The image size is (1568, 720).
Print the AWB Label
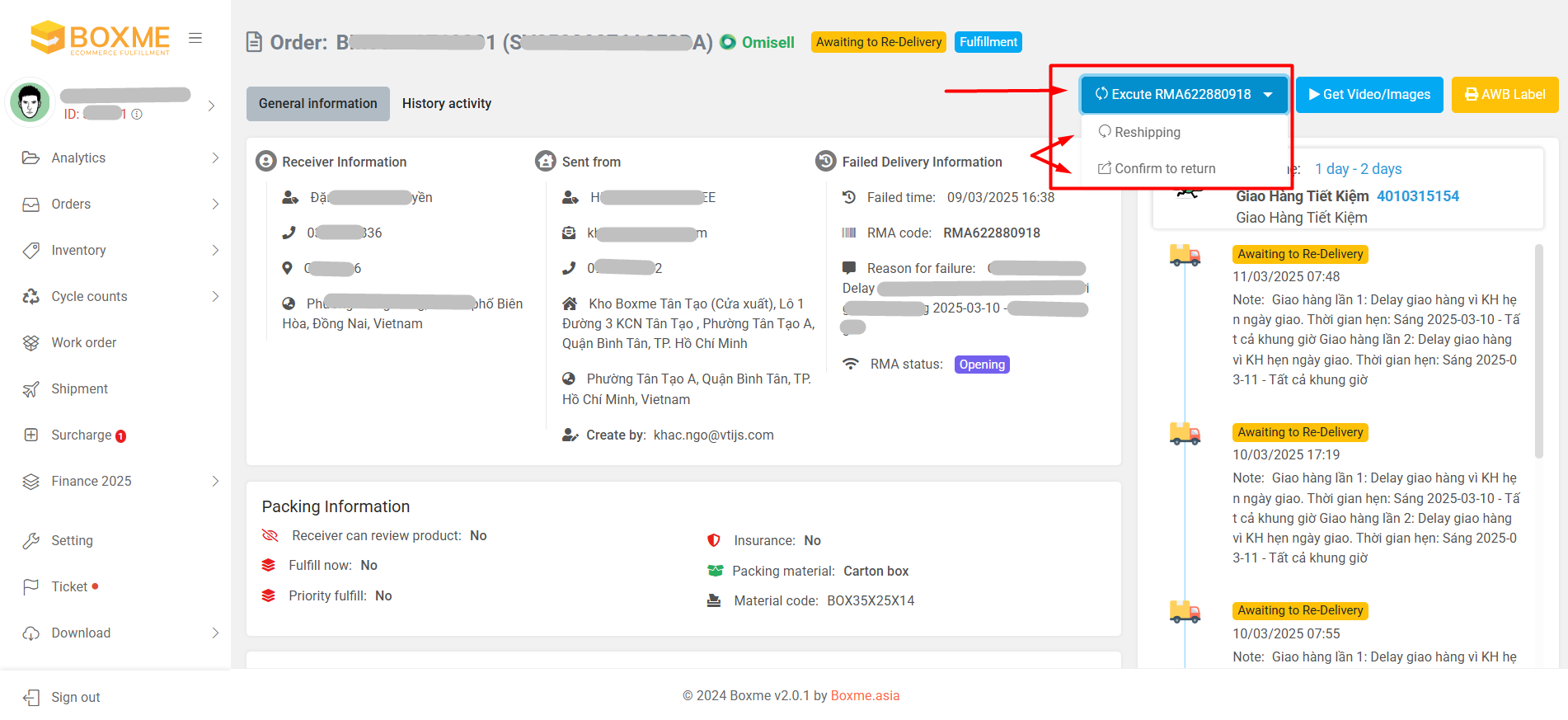pyautogui.click(x=1505, y=94)
